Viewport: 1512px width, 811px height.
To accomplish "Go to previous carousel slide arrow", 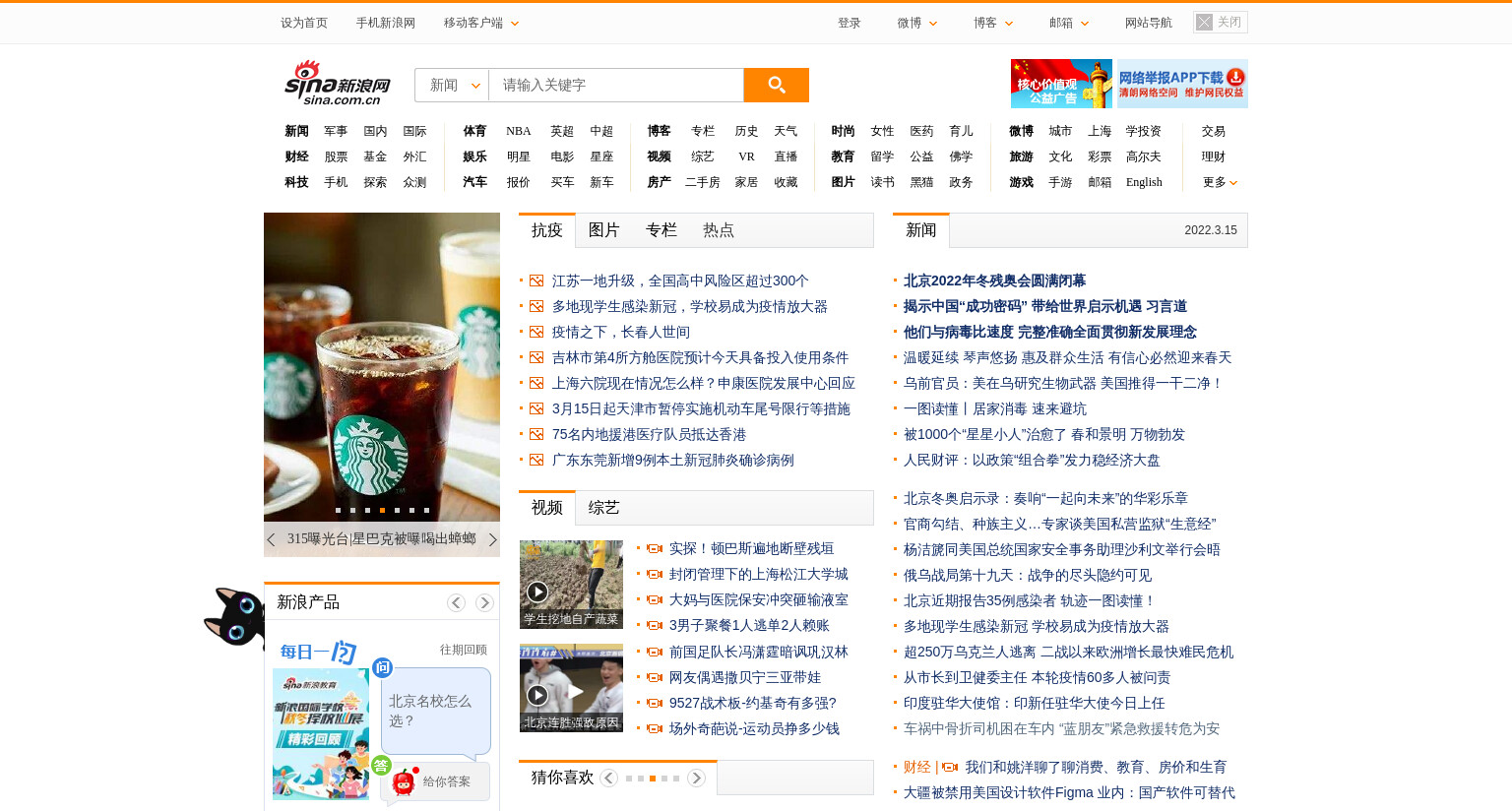I will 271,539.
